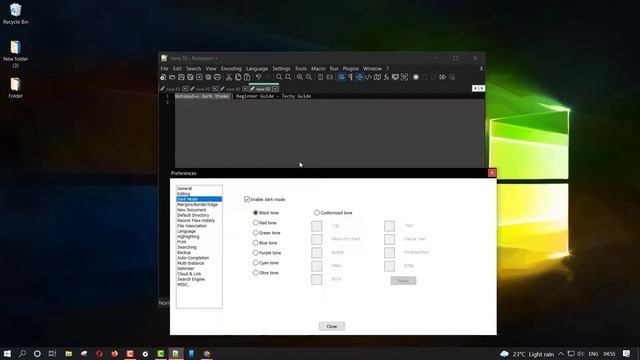Choose the Green tone radio button
Image resolution: width=640 pixels, height=360 pixels.
tap(256, 233)
